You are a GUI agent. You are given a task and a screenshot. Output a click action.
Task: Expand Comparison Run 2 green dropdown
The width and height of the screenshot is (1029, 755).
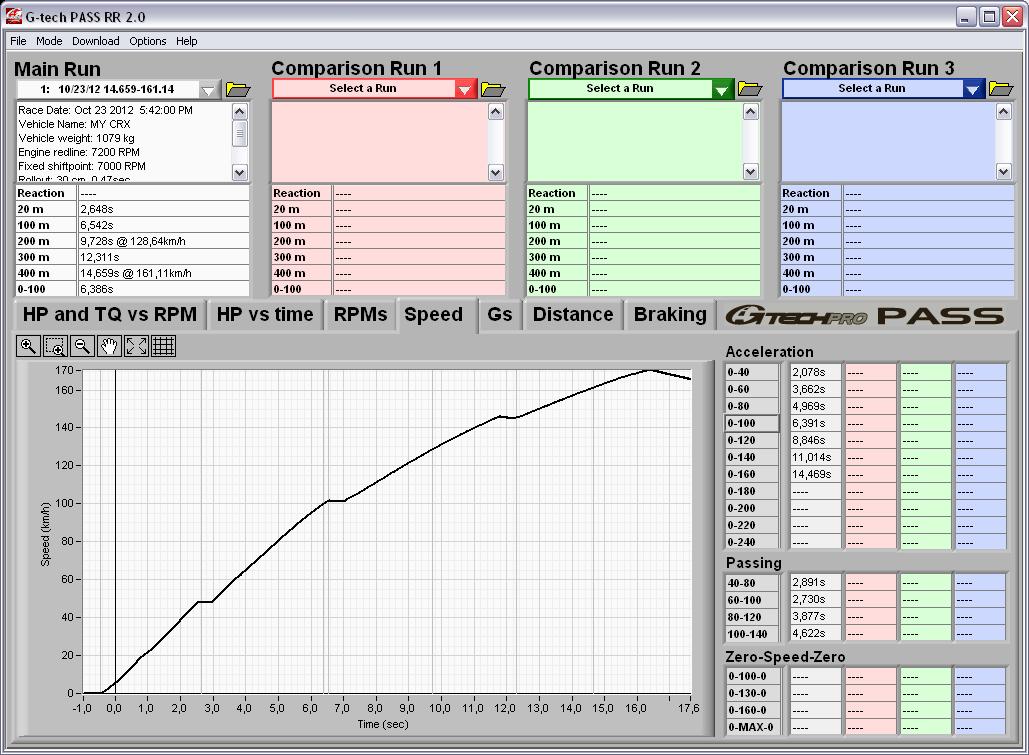[721, 90]
